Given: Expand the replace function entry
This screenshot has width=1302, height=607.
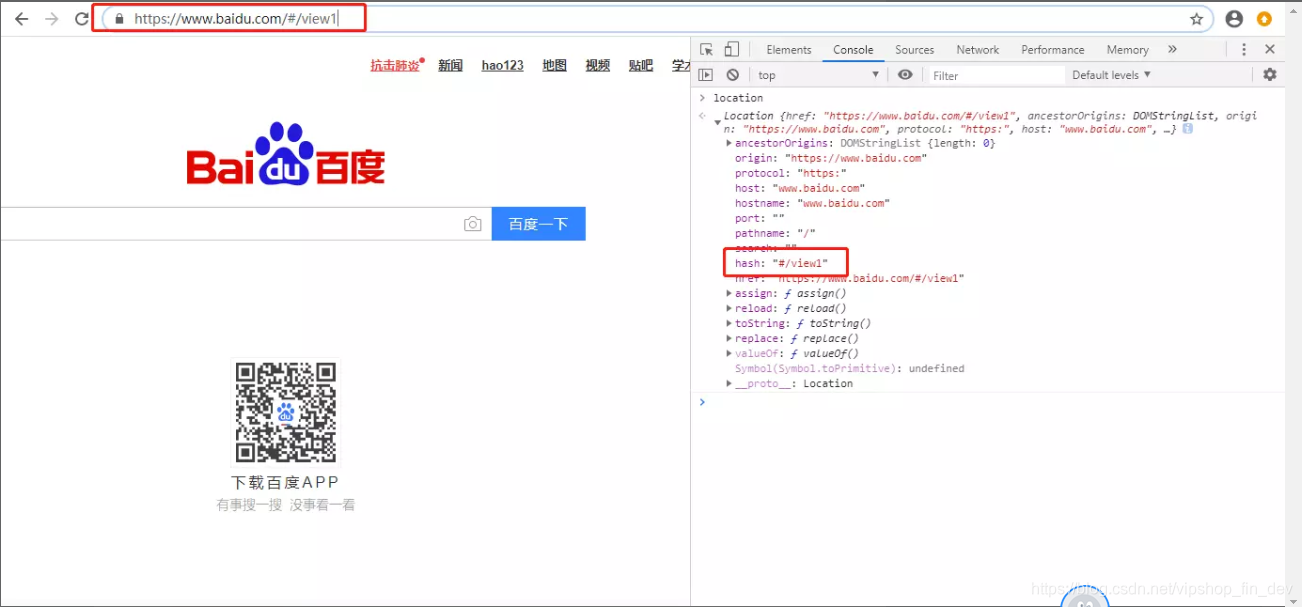Looking at the screenshot, I should tap(729, 338).
